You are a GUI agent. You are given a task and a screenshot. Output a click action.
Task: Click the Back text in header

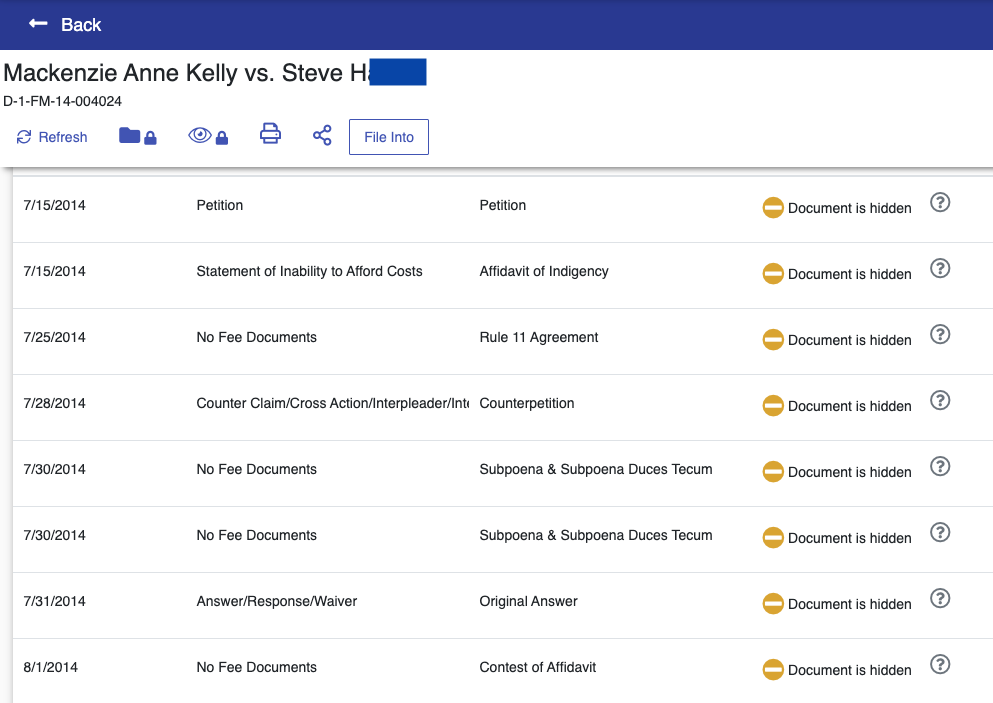81,25
